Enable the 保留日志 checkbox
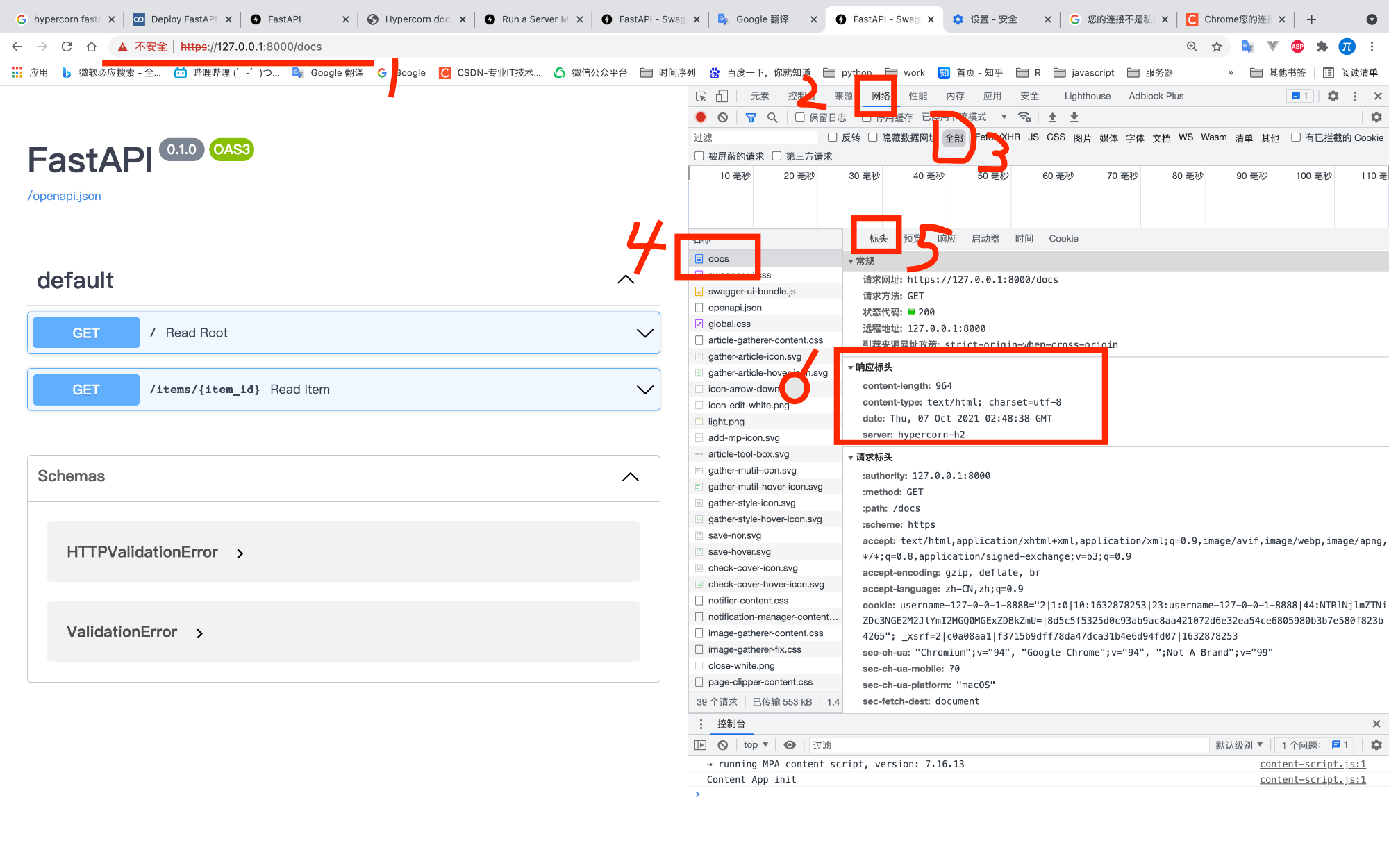 pos(799,117)
